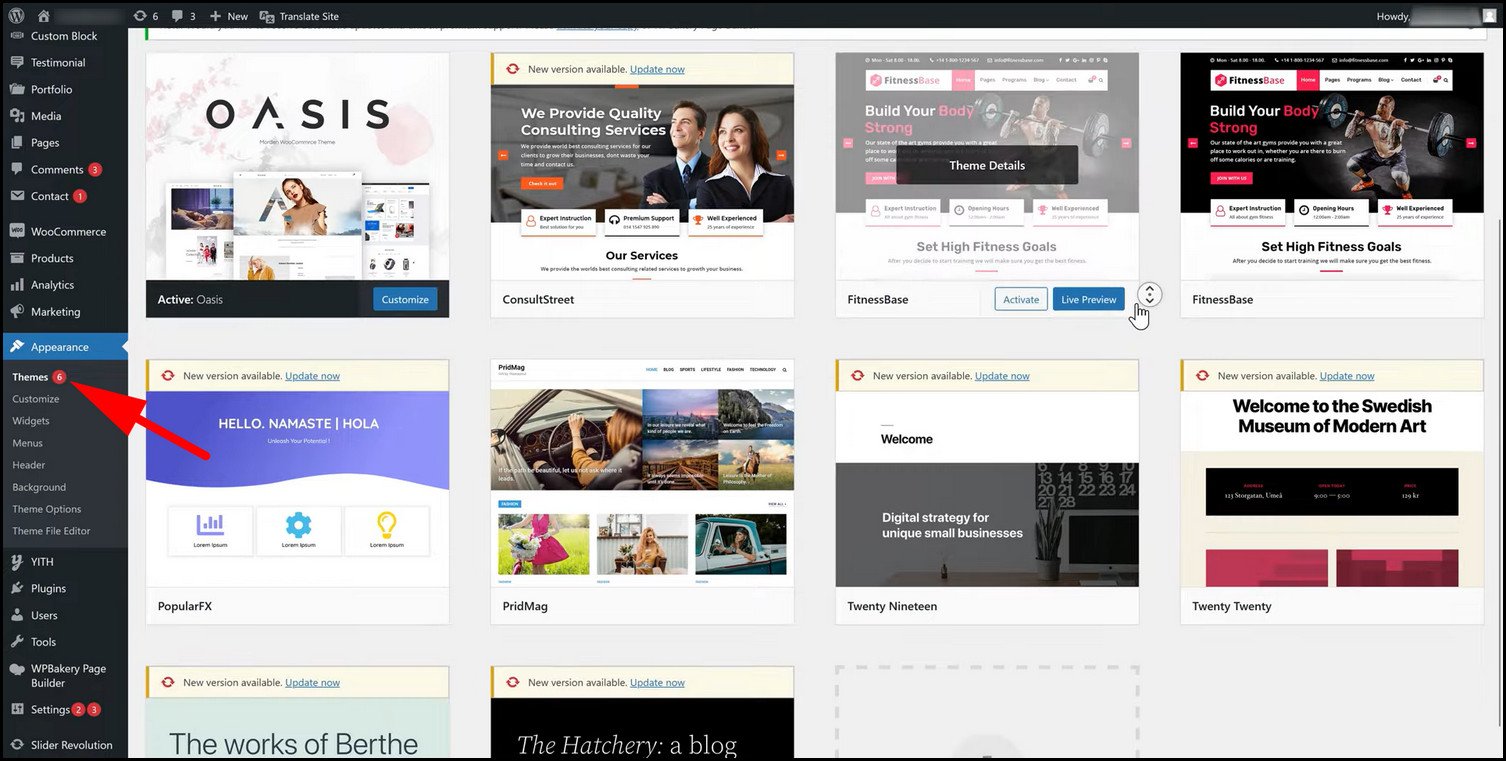Open the site home icon
Screen dimensions: 1506x761
43,16
